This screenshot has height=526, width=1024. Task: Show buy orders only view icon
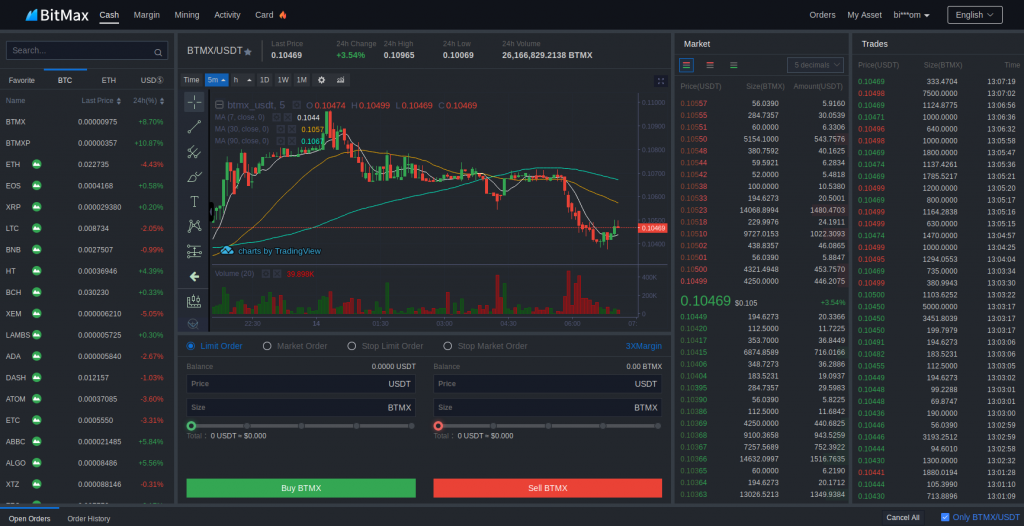click(x=733, y=65)
